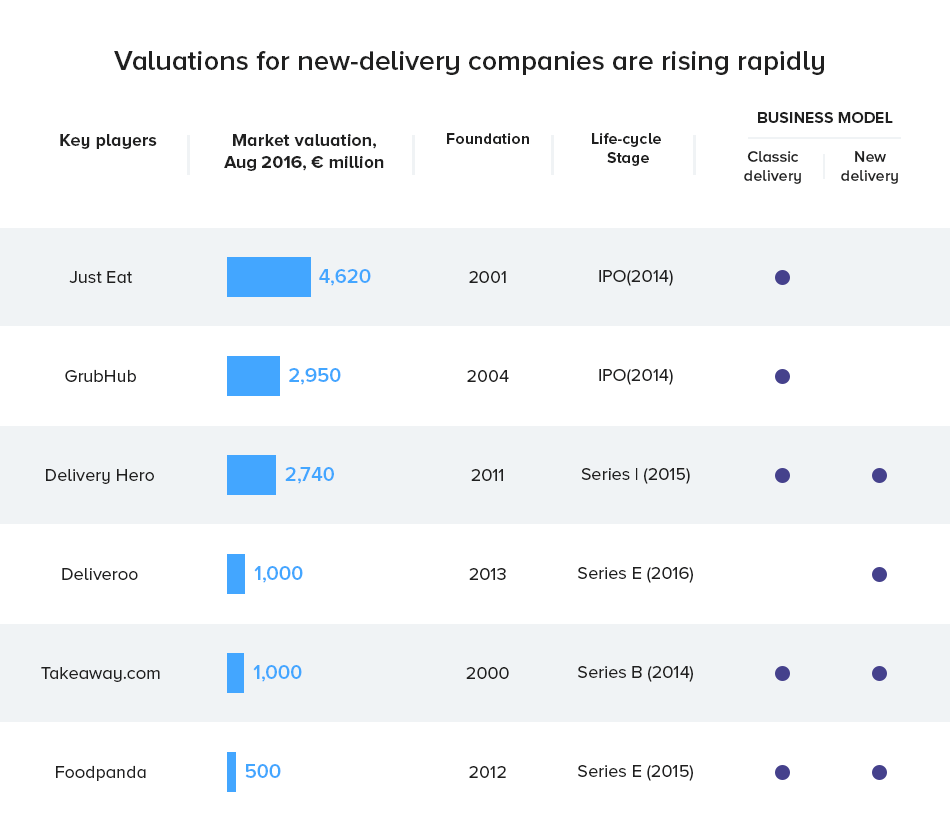Click Takeaway.com's new delivery dot
Image resolution: width=950 pixels, height=831 pixels.
point(879,673)
